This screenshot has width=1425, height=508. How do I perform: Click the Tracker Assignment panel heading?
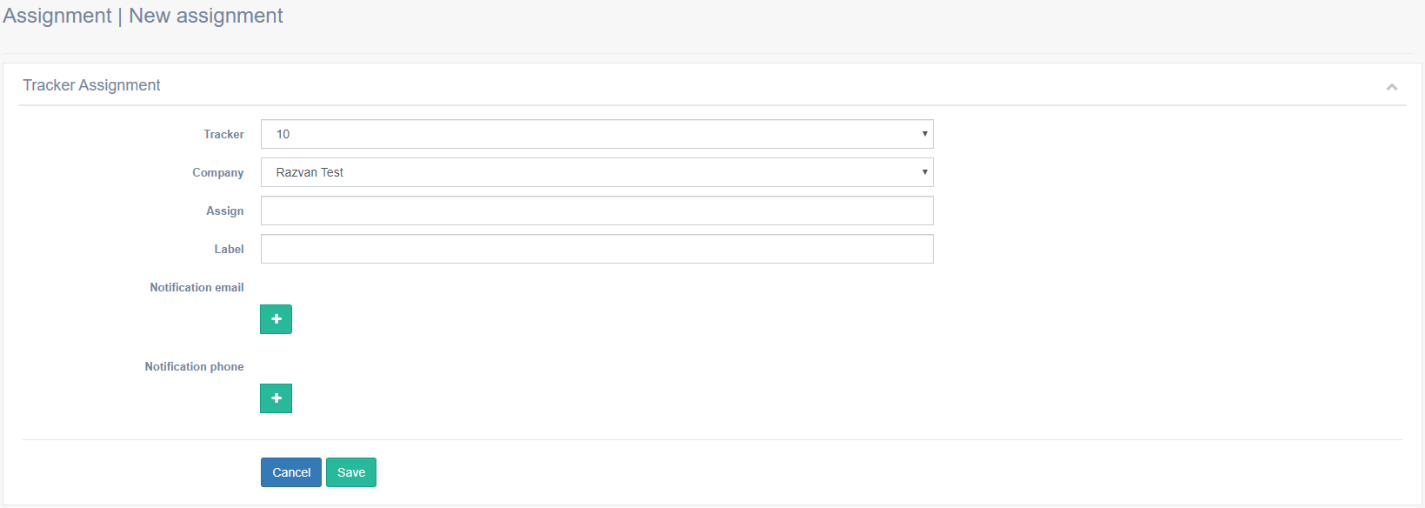tap(92, 86)
